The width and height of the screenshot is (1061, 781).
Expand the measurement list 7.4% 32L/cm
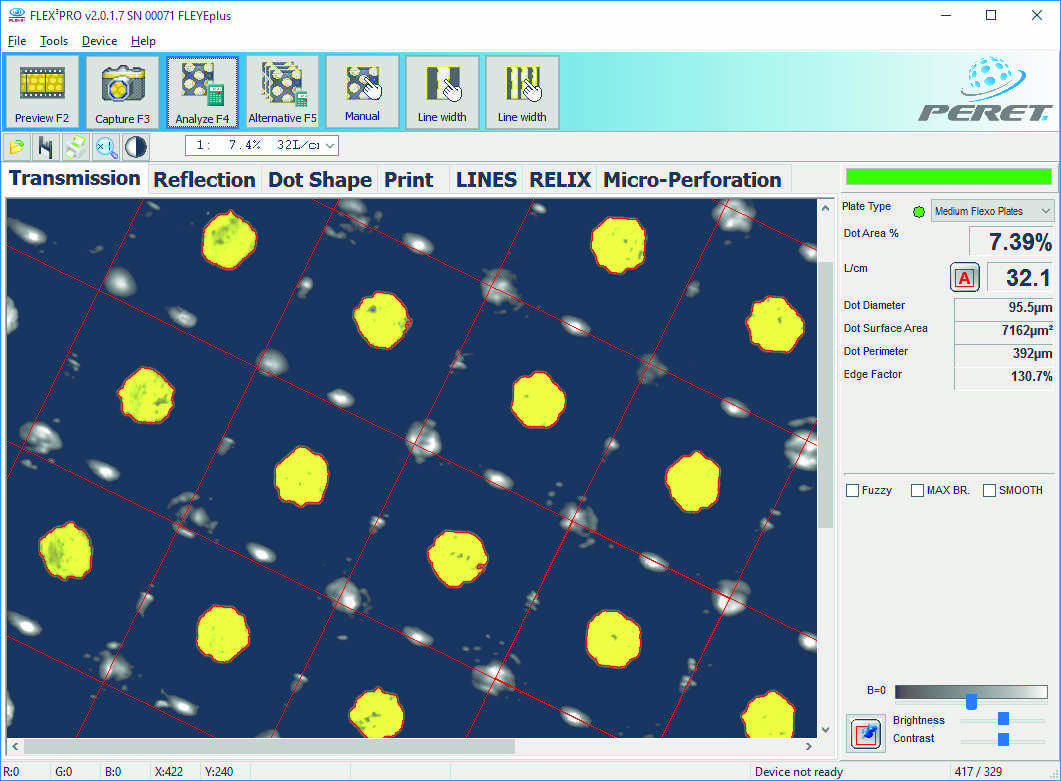point(263,146)
